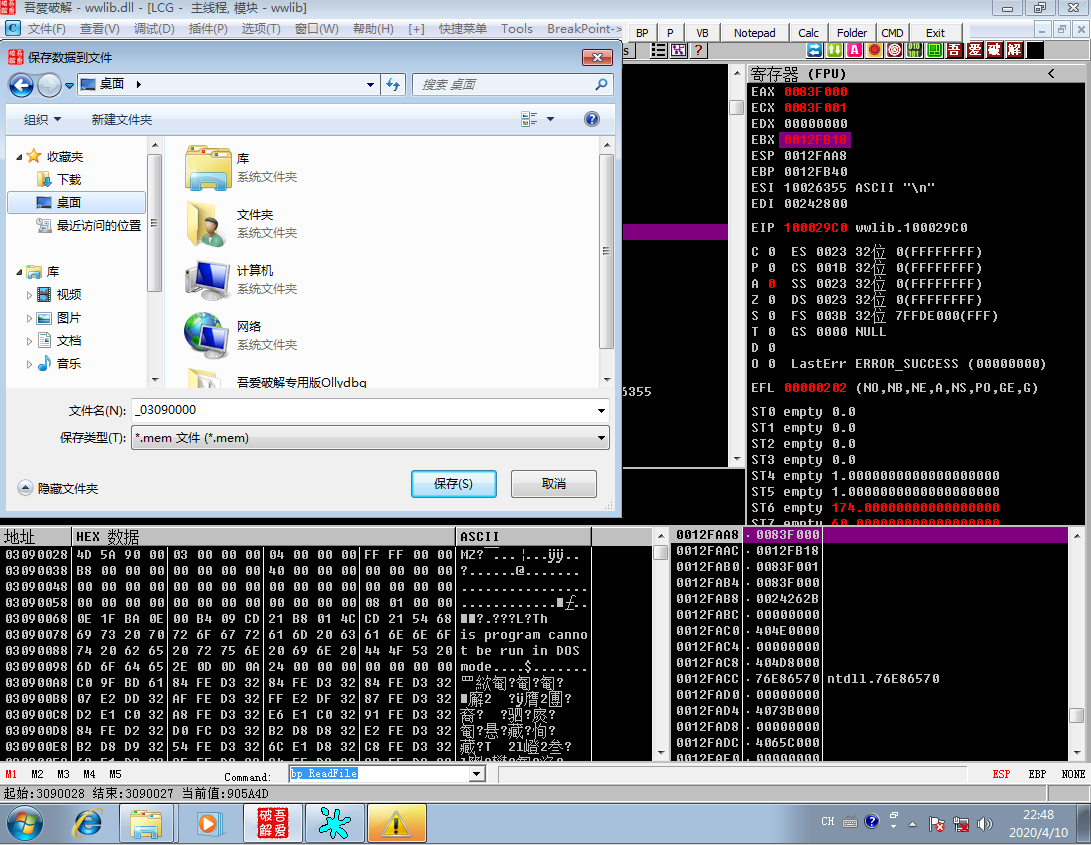Open Internet Explorer from the taskbar
Image resolution: width=1091 pixels, height=845 pixels.
click(x=88, y=824)
